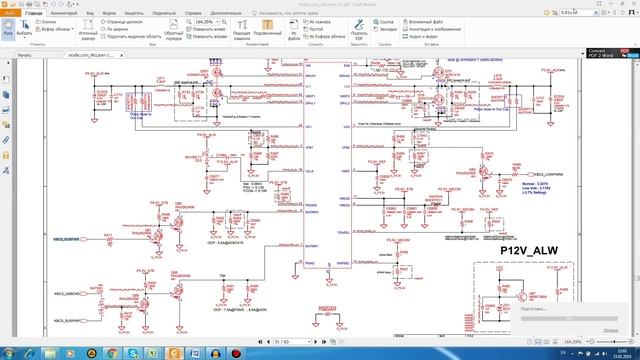Click Отмена in the Подготовка popup
This screenshot has height=360, width=640.
pos(610,330)
